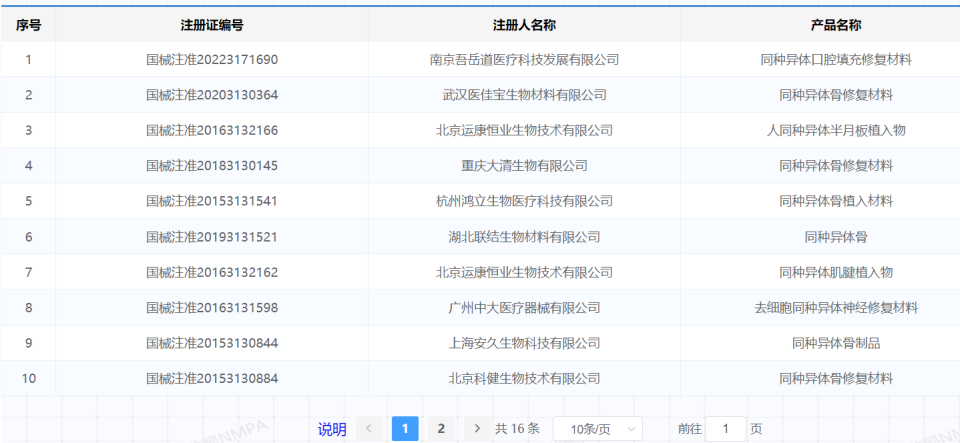Screen dimensions: 960x443
Task: Click 同种异体骨修复材料 in row 4
Action: coord(836,166)
